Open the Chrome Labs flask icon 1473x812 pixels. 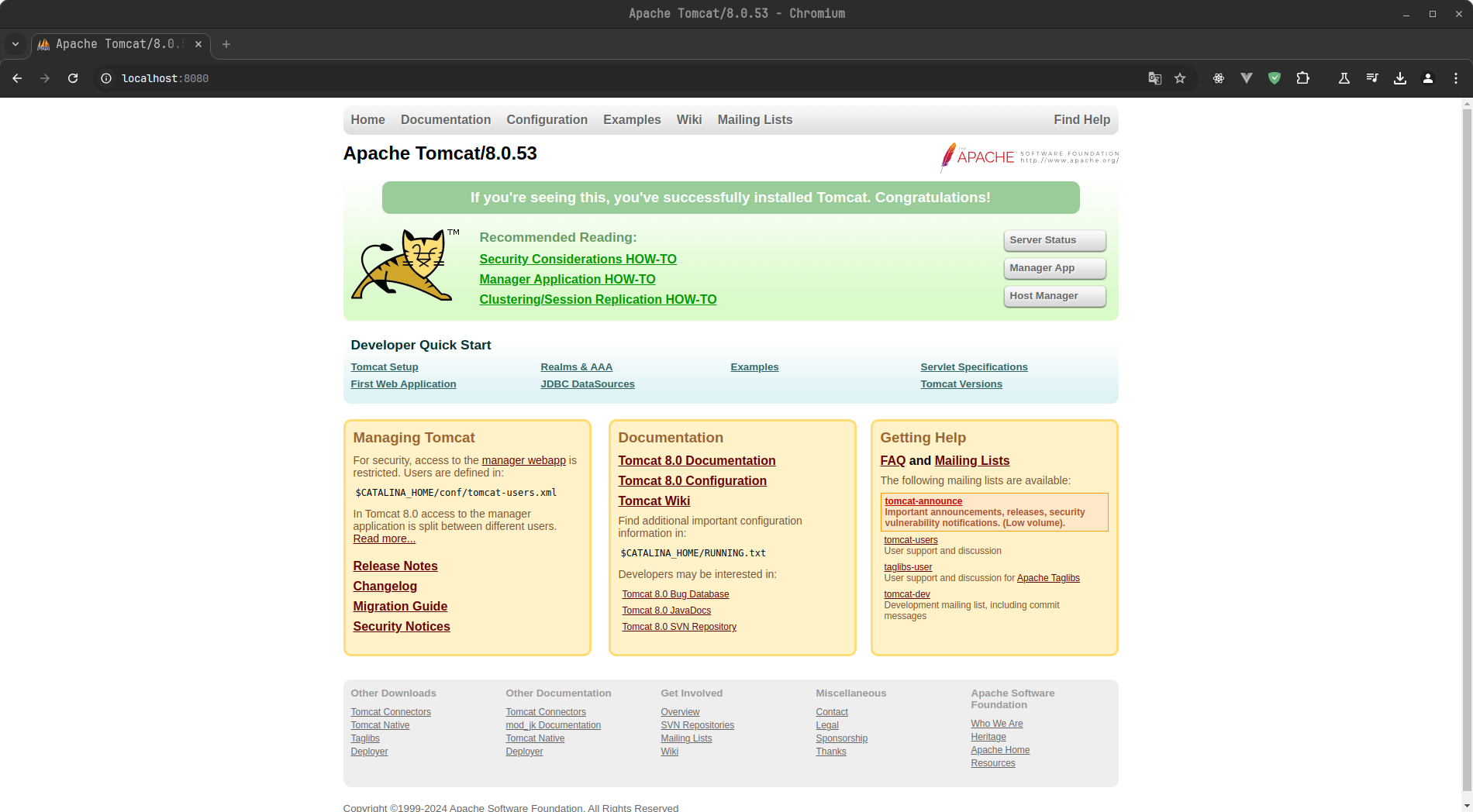coord(1344,78)
